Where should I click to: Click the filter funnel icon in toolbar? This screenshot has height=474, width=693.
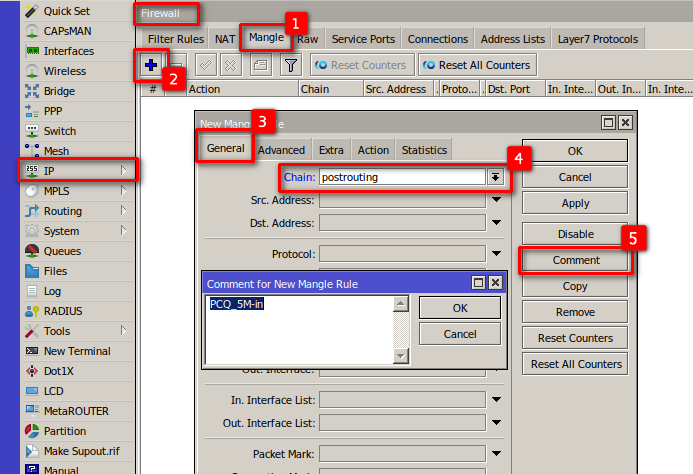[x=291, y=65]
